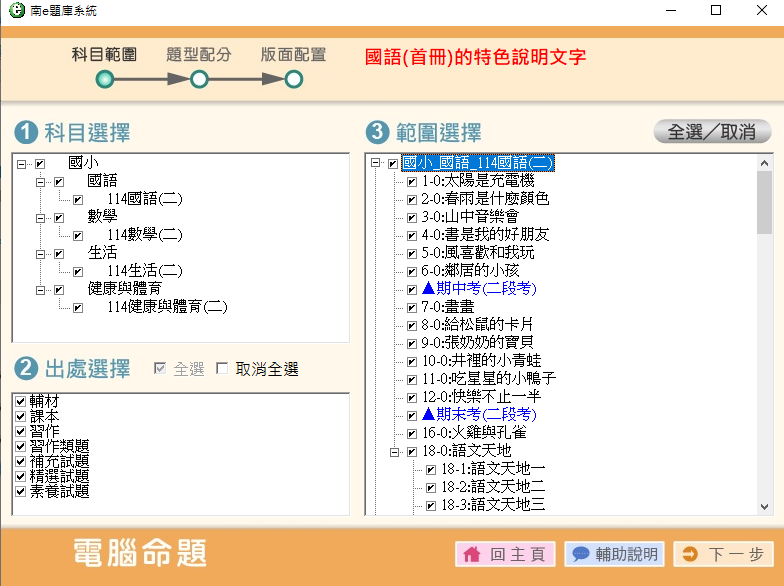The image size is (784, 586).
Task: Click the scroll down arrow in 範圍選擇 list
Action: (765, 507)
